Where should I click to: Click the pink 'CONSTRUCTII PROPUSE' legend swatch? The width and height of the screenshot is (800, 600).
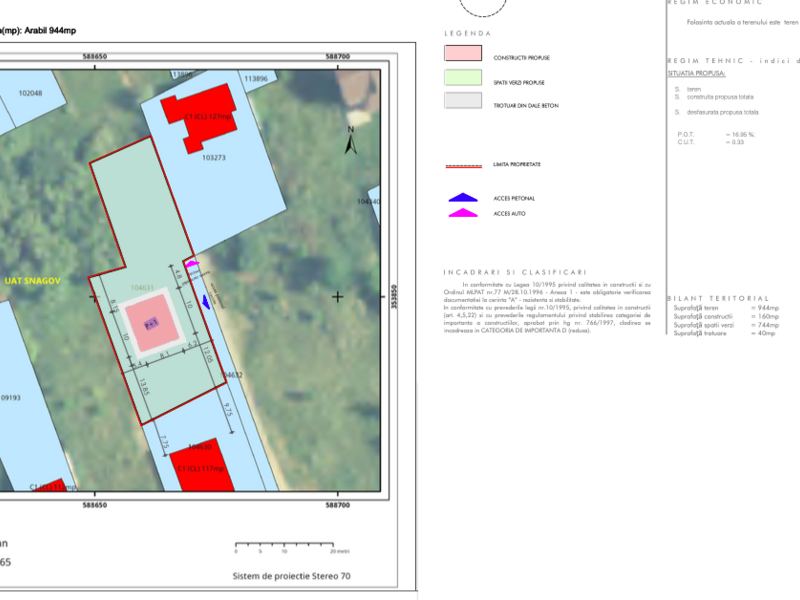(463, 53)
